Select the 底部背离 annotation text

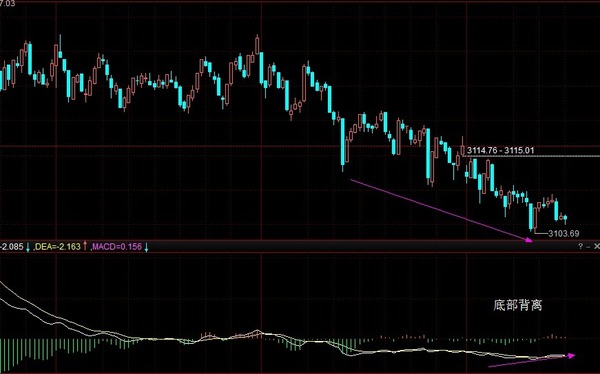click(518, 305)
